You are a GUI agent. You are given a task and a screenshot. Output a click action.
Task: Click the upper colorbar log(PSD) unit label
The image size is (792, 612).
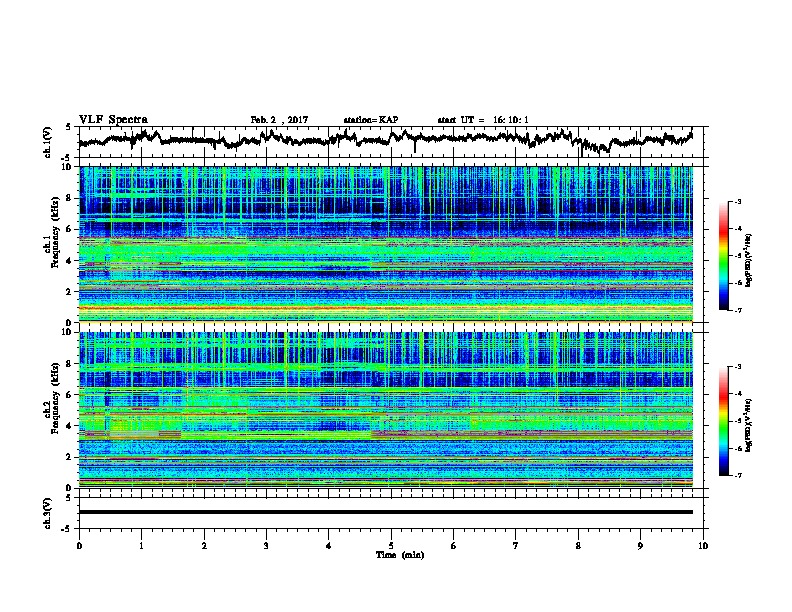point(749,261)
